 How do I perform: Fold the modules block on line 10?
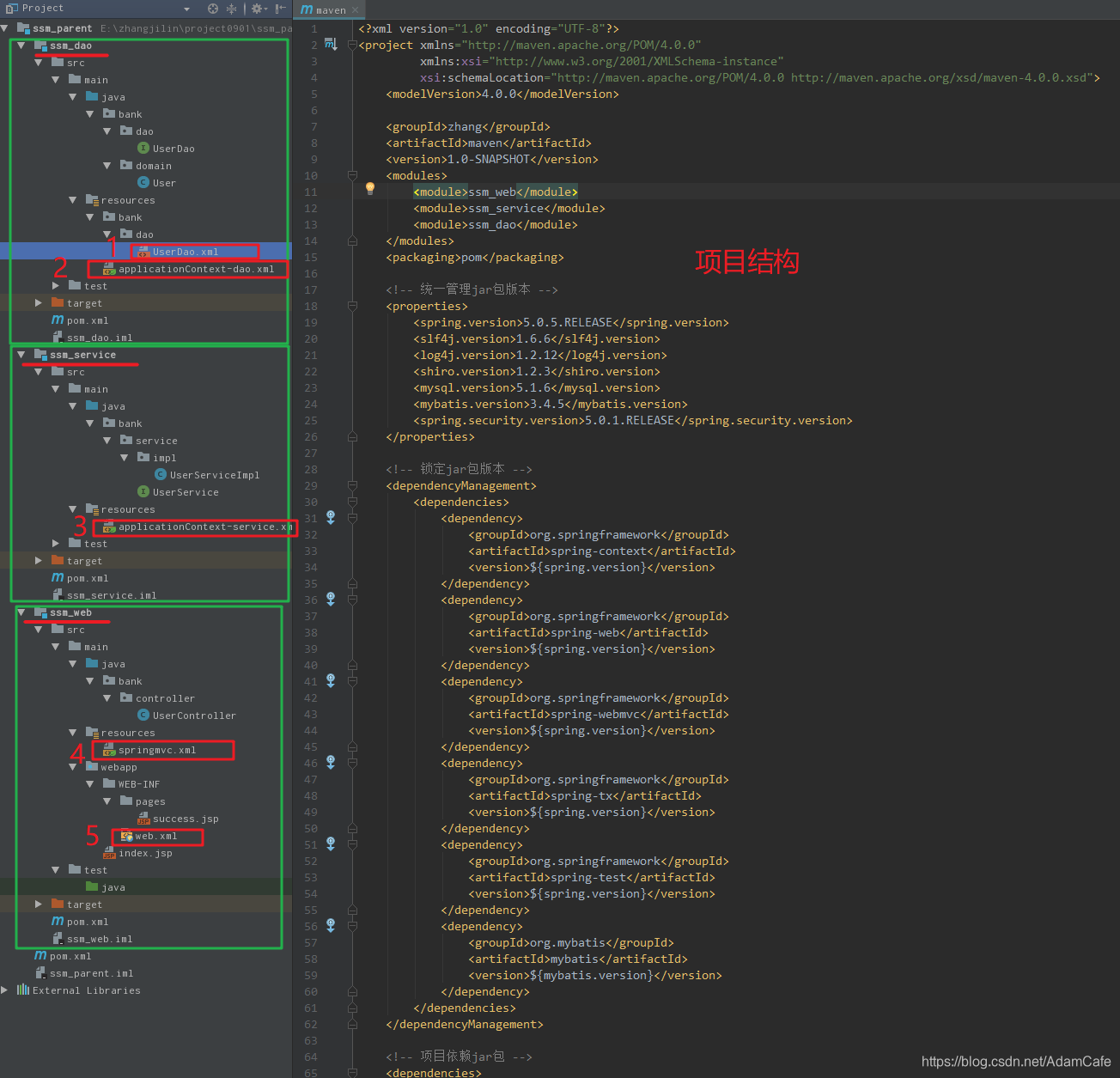pyautogui.click(x=352, y=175)
